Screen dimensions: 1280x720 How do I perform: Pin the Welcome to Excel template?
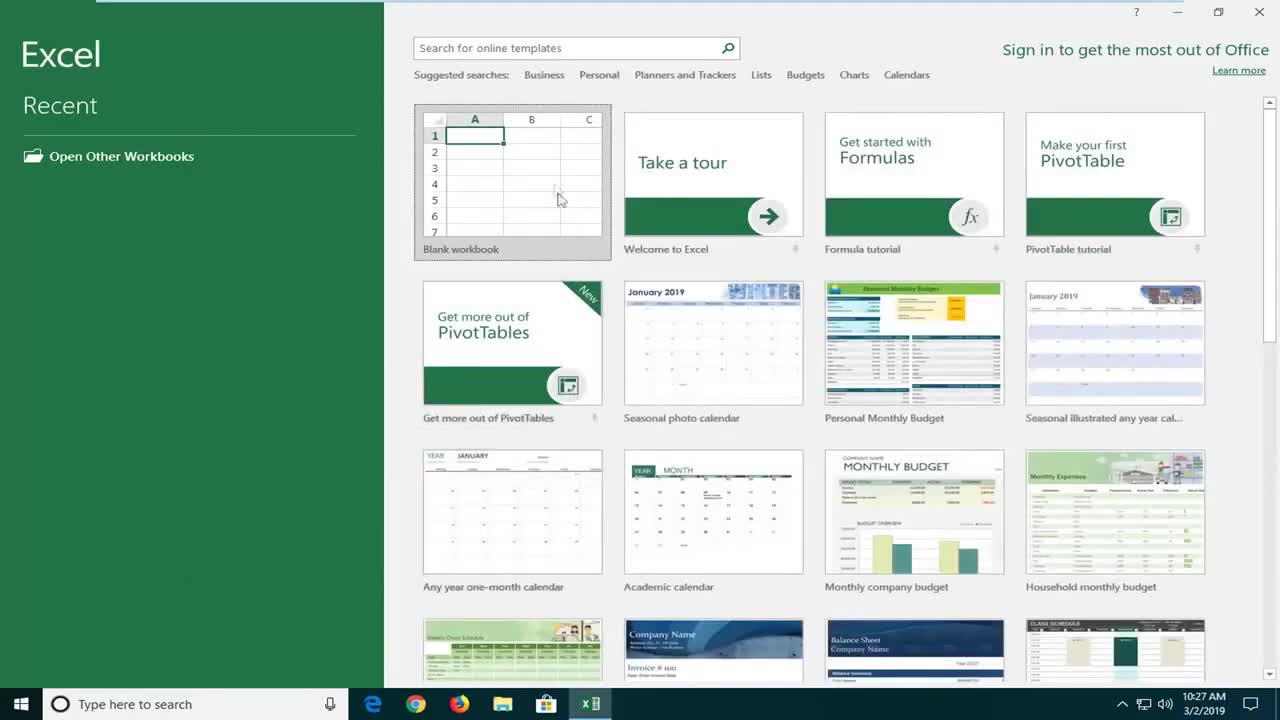point(796,249)
